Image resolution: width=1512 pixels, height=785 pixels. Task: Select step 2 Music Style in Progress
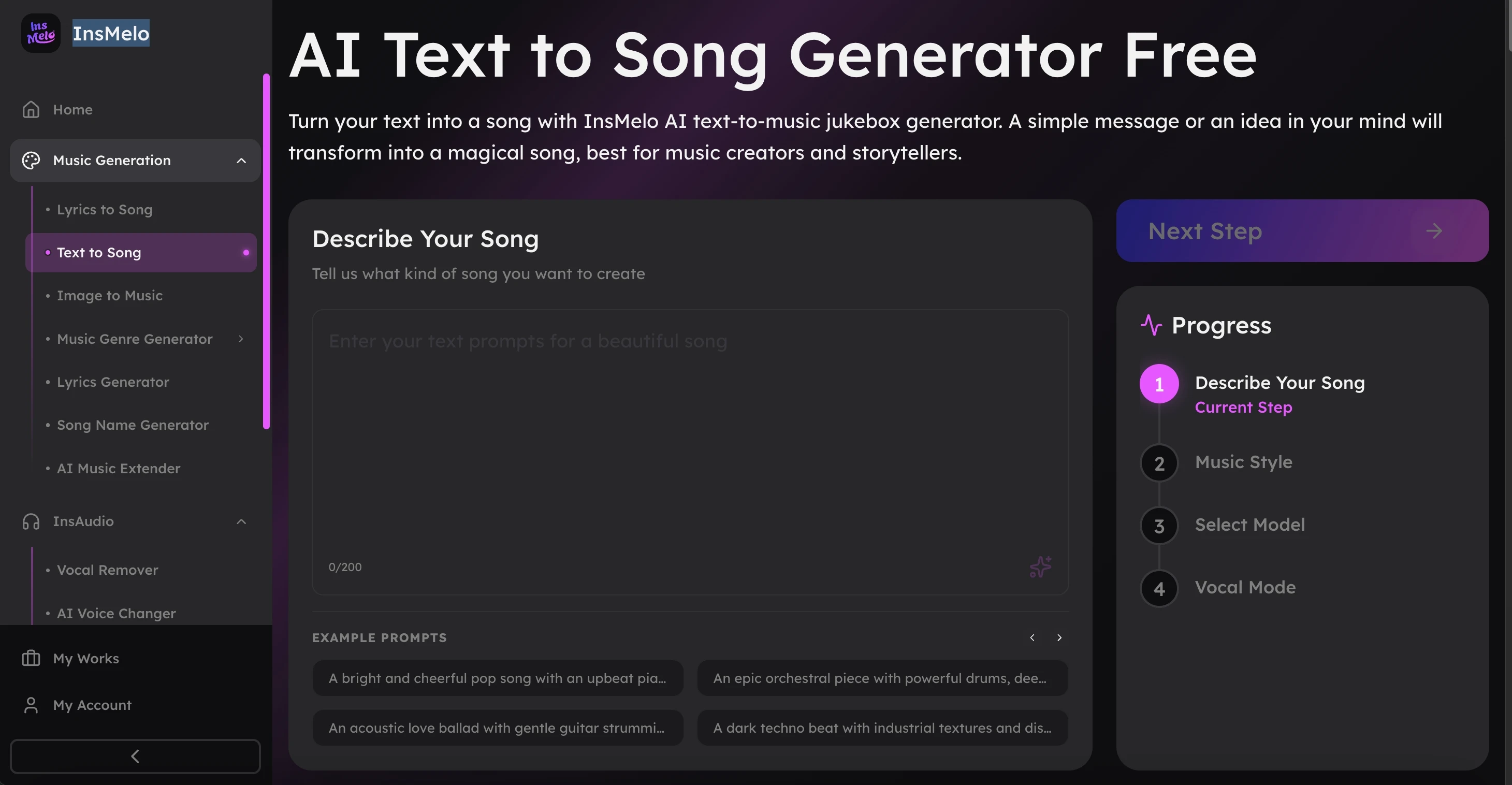click(1243, 462)
